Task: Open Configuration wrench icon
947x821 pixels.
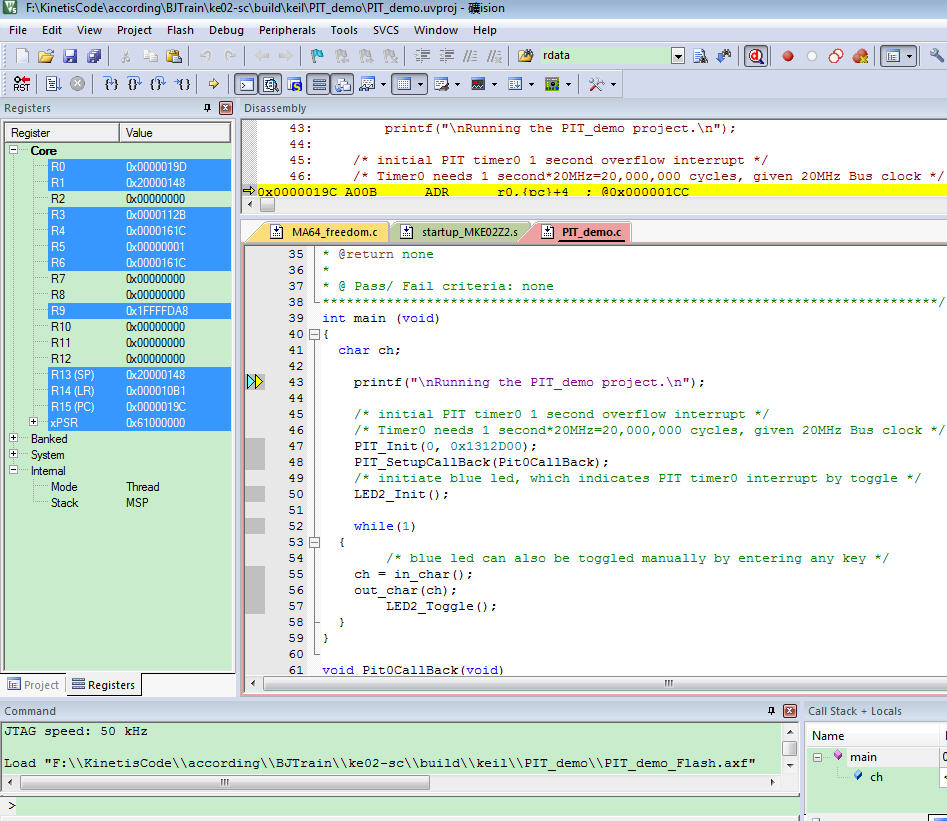Action: (x=936, y=56)
